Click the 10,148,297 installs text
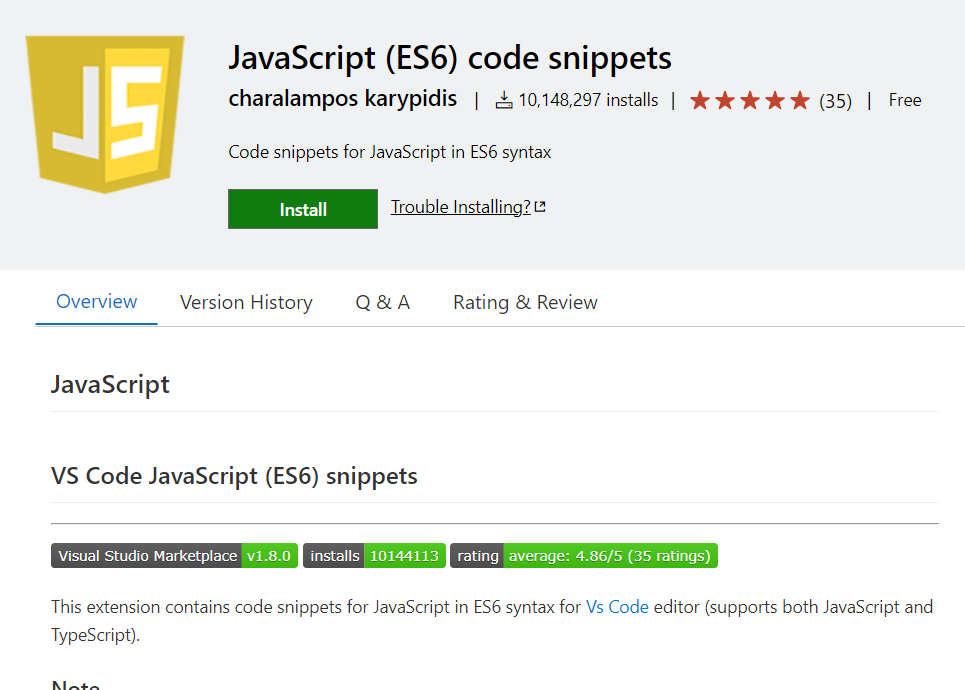The width and height of the screenshot is (965, 690). coord(588,100)
